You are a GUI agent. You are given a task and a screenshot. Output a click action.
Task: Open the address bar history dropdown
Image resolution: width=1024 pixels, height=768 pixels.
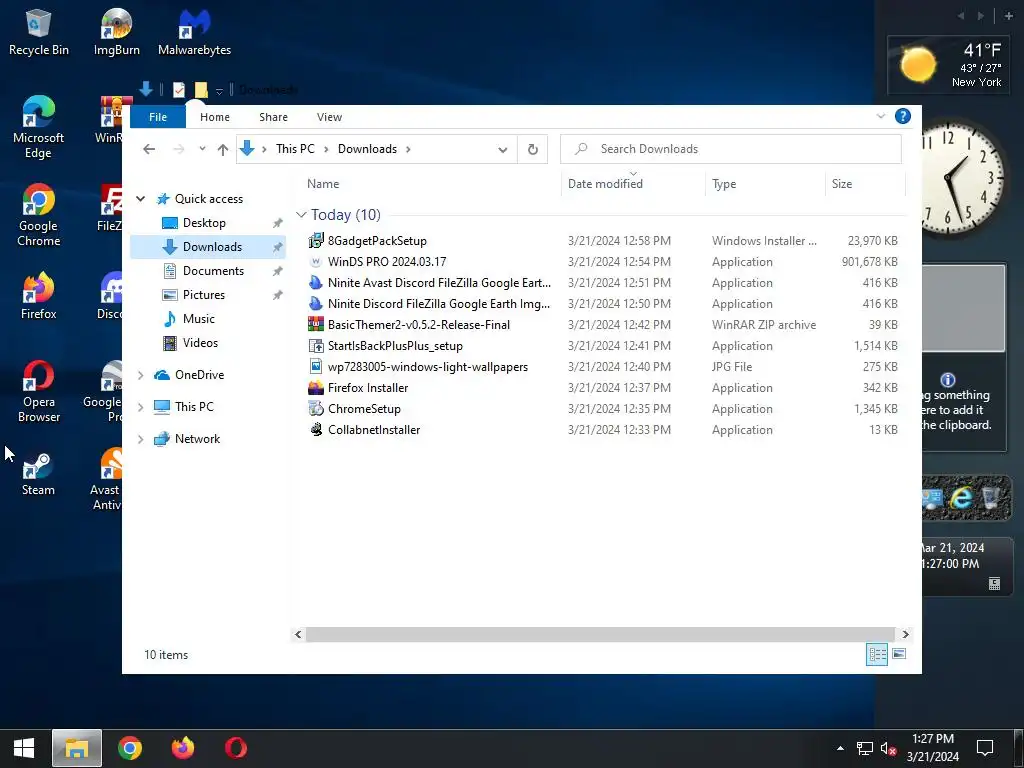point(503,150)
